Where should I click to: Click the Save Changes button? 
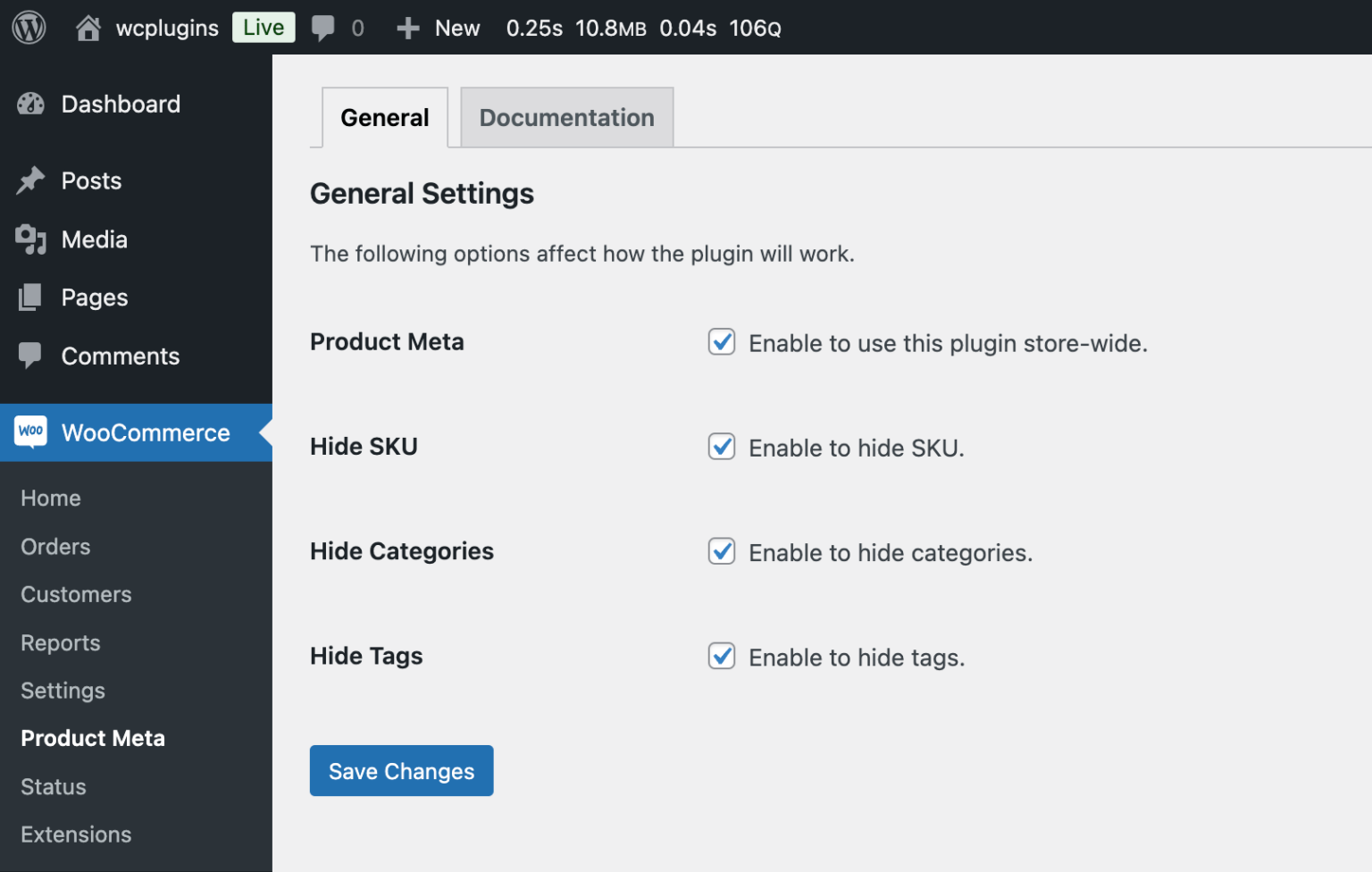click(401, 770)
